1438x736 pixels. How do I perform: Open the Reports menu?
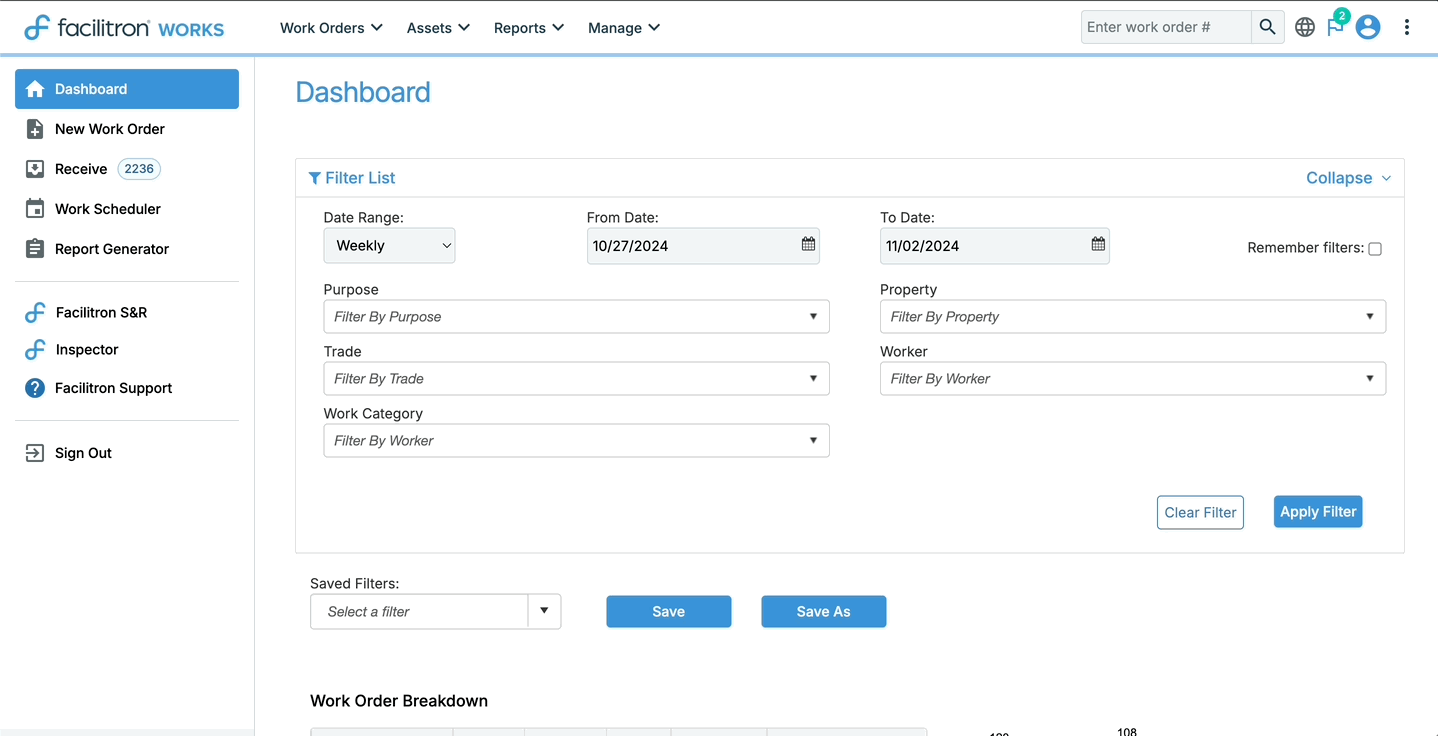529,28
